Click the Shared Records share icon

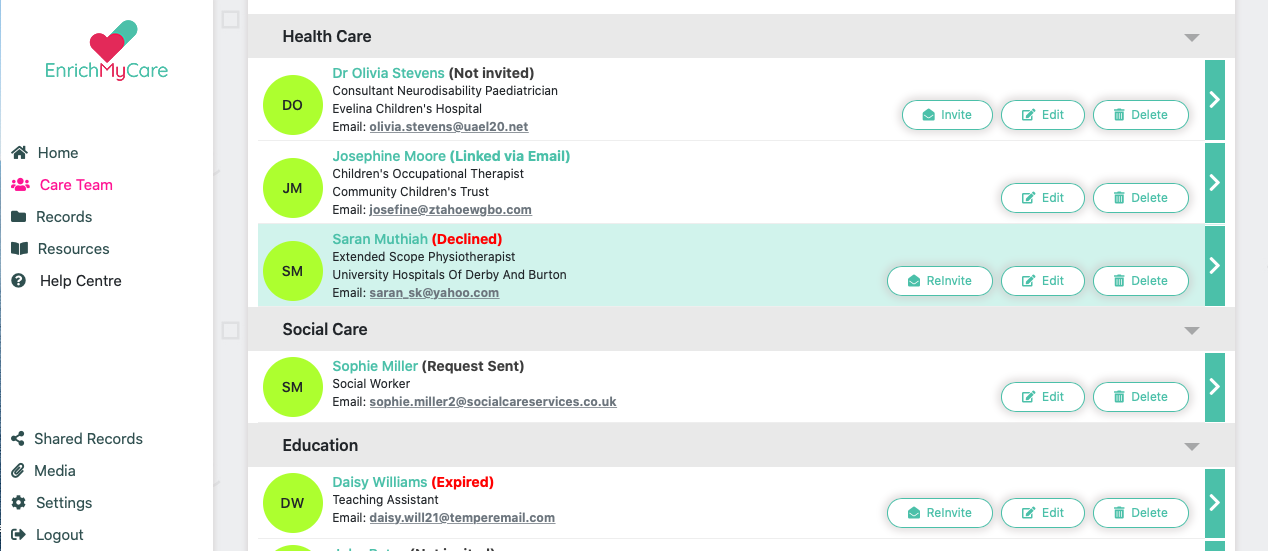tap(17, 439)
